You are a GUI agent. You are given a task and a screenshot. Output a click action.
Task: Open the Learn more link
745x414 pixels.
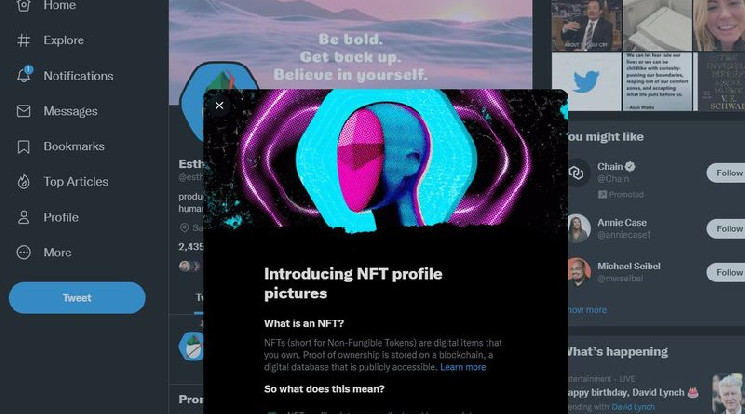pos(463,367)
